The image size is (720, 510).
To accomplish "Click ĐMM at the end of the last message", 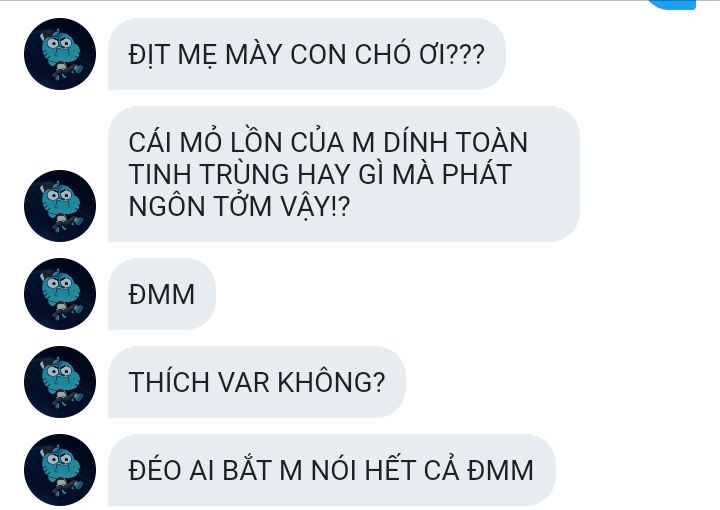I will (x=501, y=471).
